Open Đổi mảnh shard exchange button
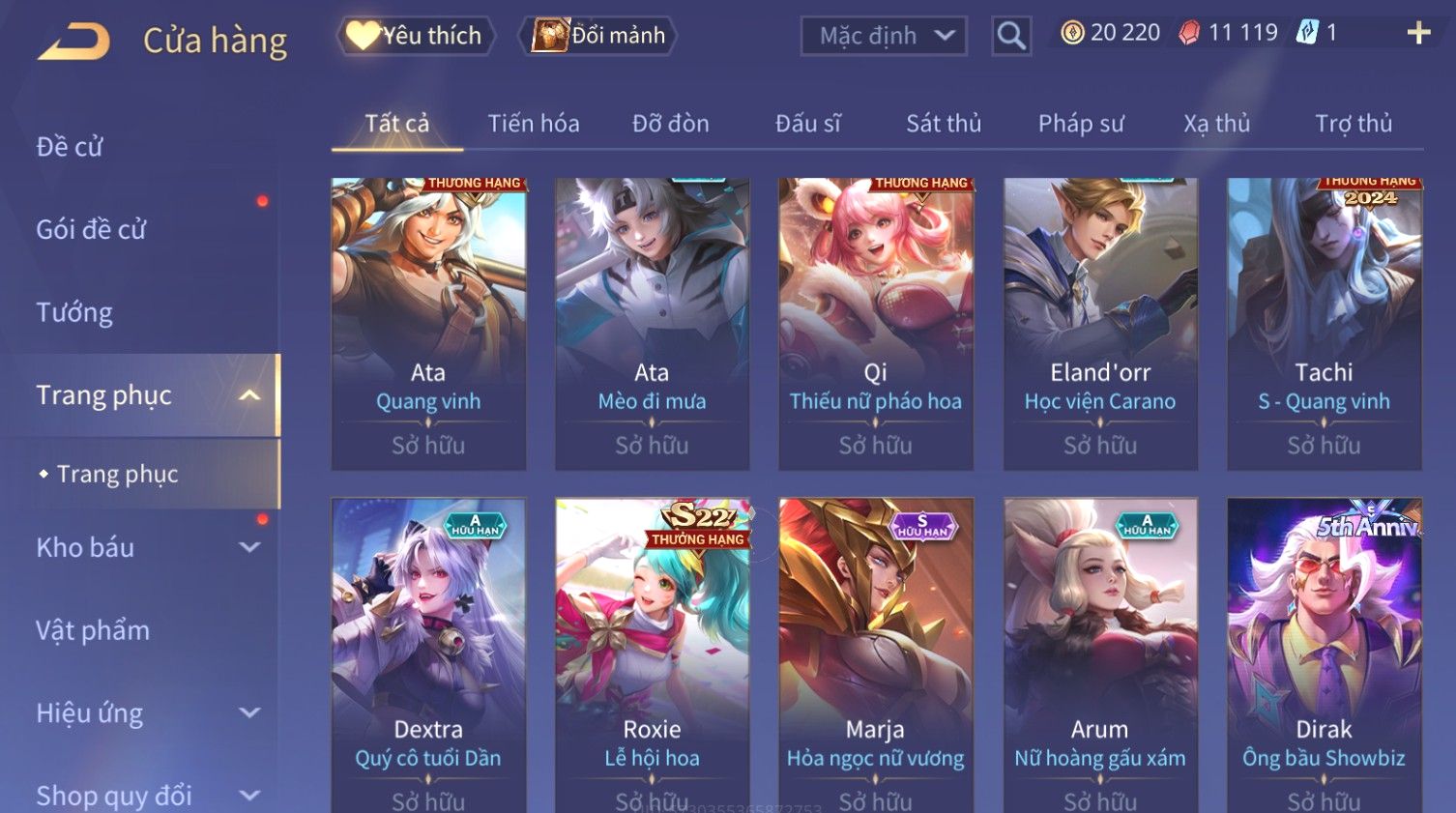The width and height of the screenshot is (1456, 813). [x=597, y=36]
